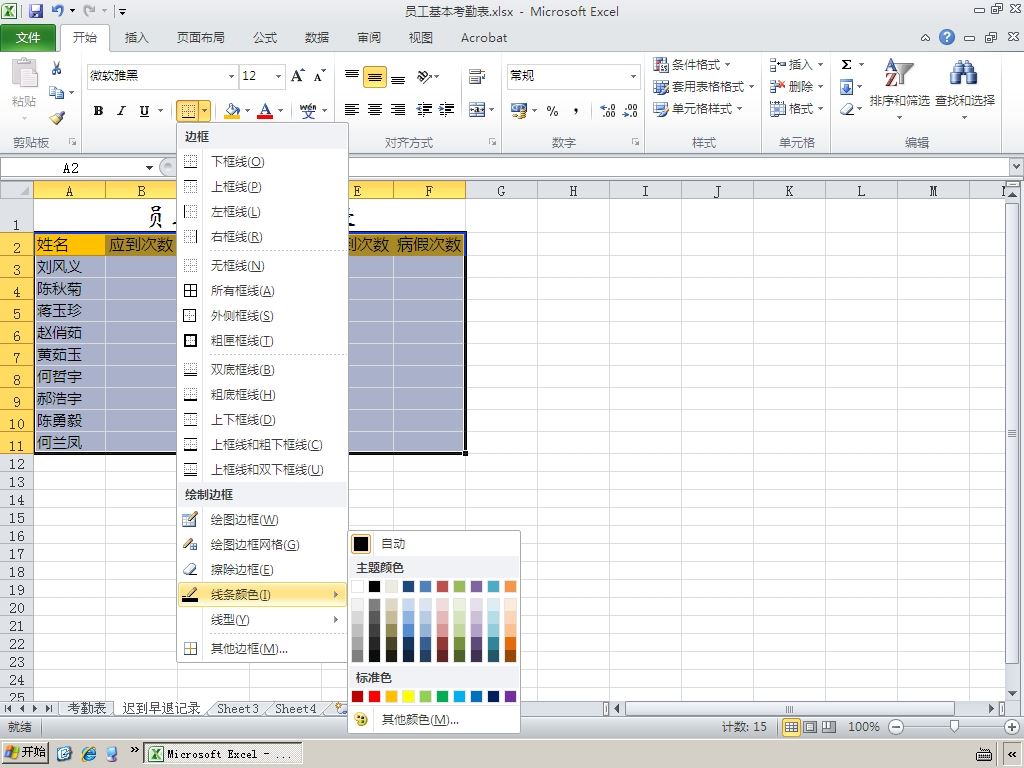Click the Cut scissors icon
The image size is (1024, 768).
tap(57, 68)
